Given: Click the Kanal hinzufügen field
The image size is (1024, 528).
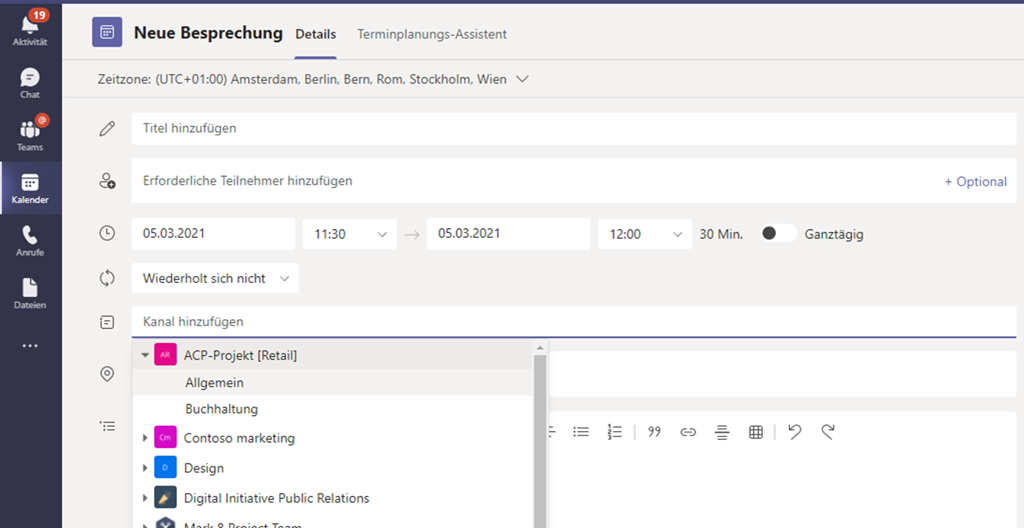Looking at the screenshot, I should click(x=573, y=322).
